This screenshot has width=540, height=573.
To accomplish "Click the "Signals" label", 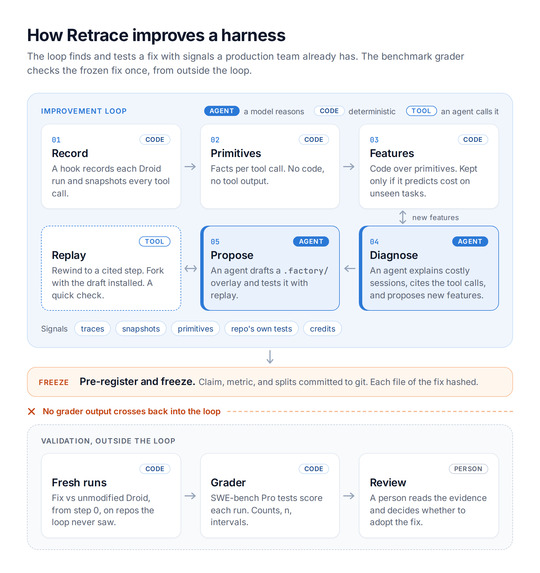I will [54, 329].
